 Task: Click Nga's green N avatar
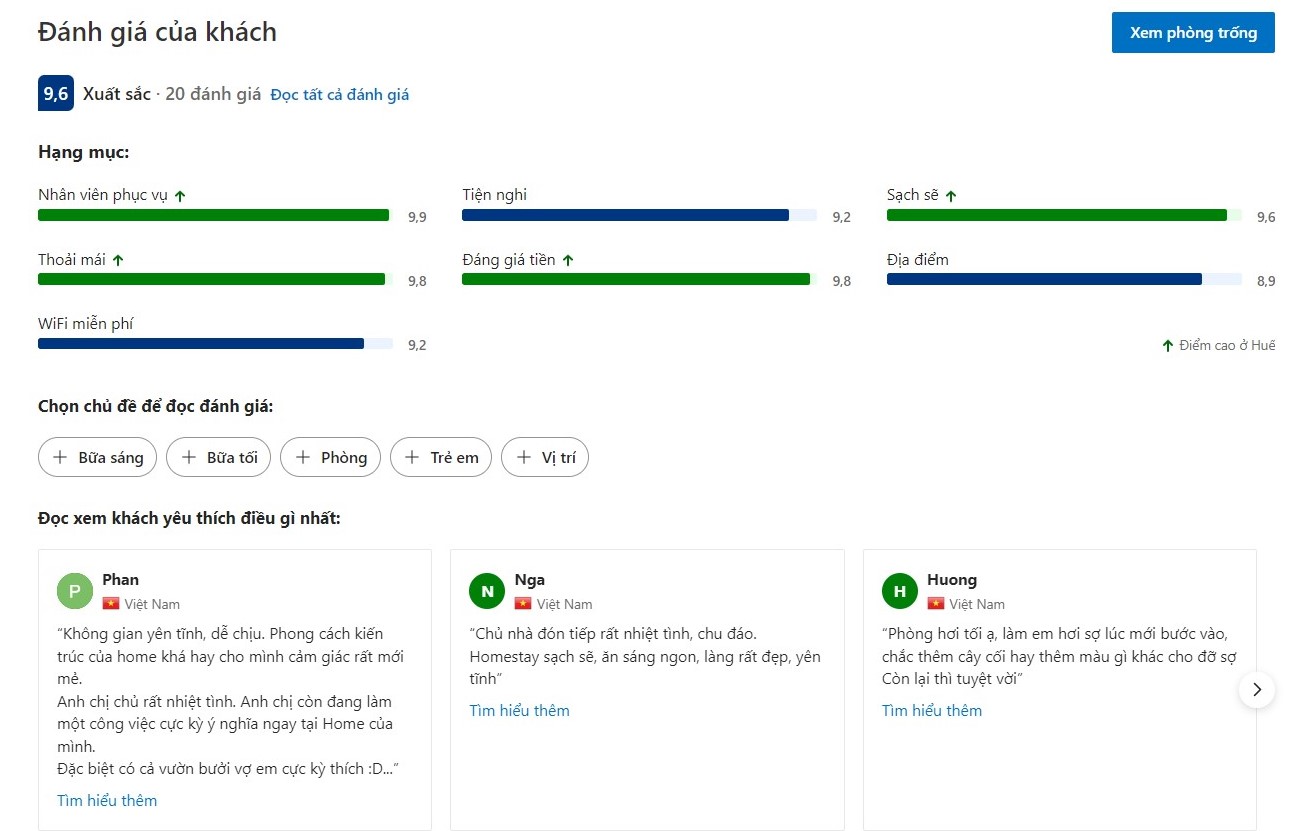[x=487, y=591]
